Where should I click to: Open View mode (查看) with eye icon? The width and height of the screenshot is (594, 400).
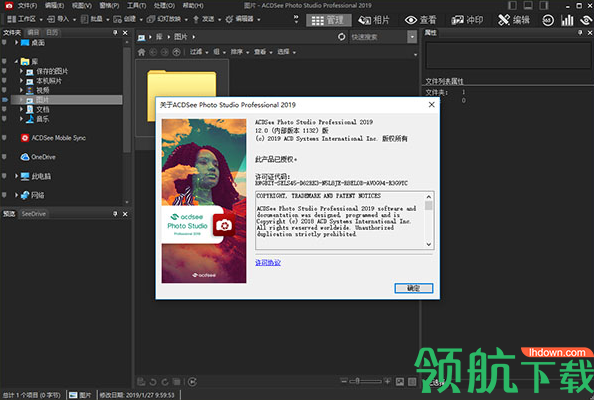pos(420,20)
